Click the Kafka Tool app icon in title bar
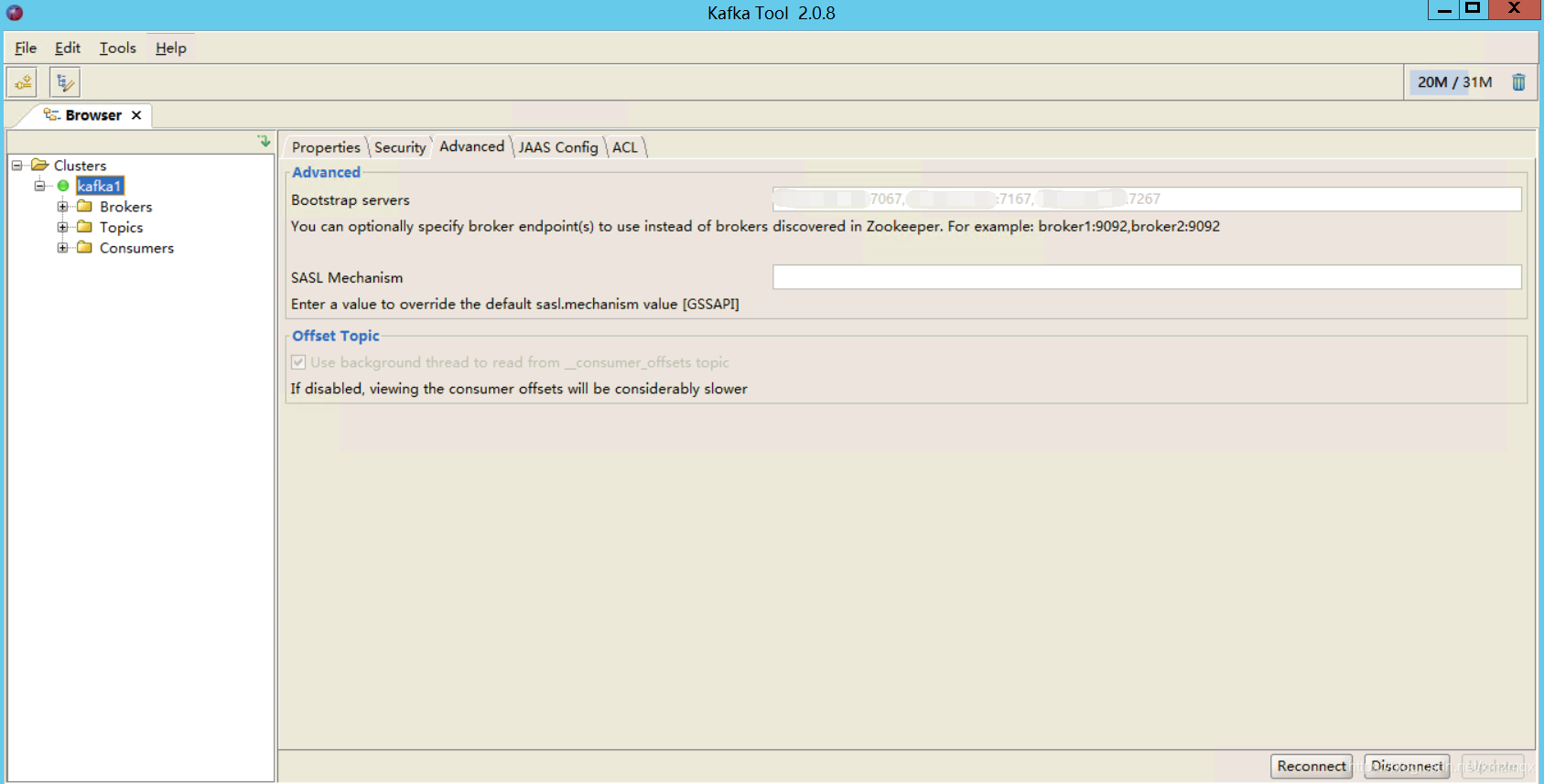1544x784 pixels. 15,13
